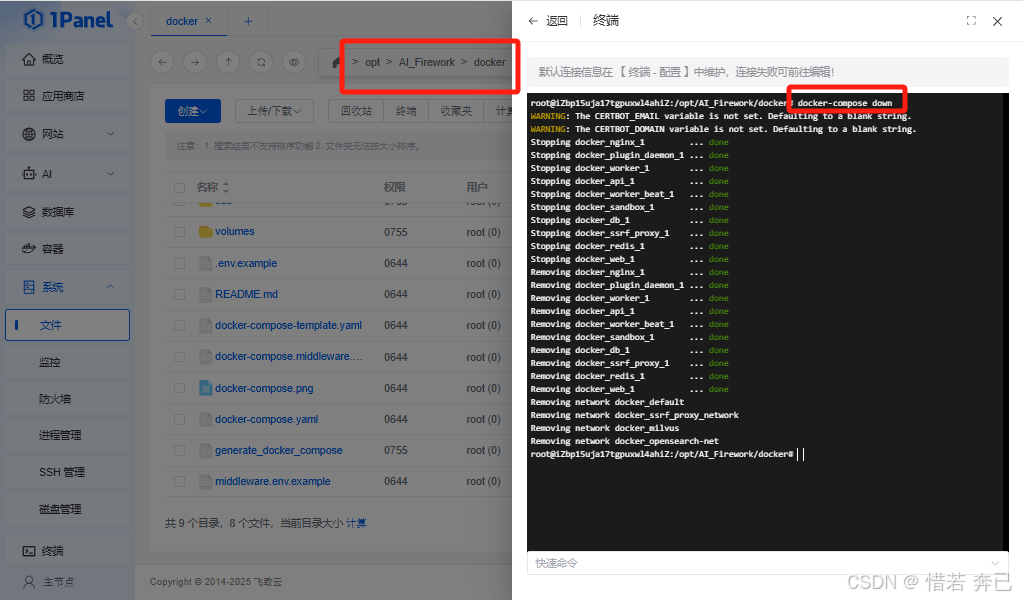Check the docker-compose.middleware row

(x=179, y=357)
